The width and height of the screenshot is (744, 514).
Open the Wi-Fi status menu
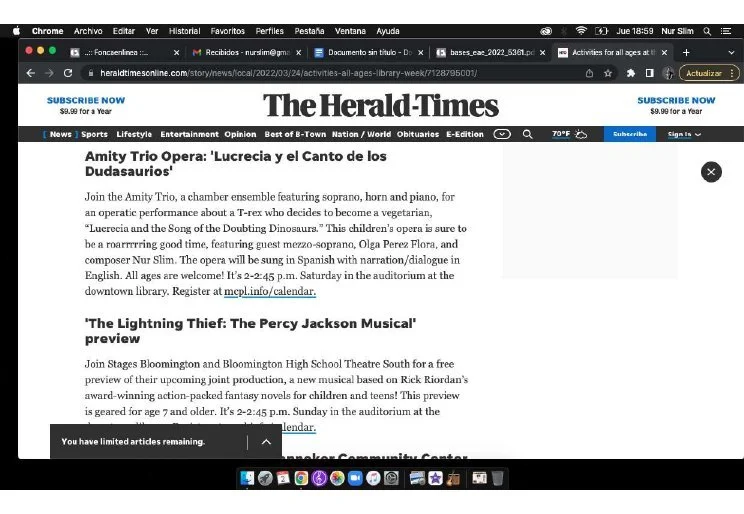pyautogui.click(x=581, y=31)
